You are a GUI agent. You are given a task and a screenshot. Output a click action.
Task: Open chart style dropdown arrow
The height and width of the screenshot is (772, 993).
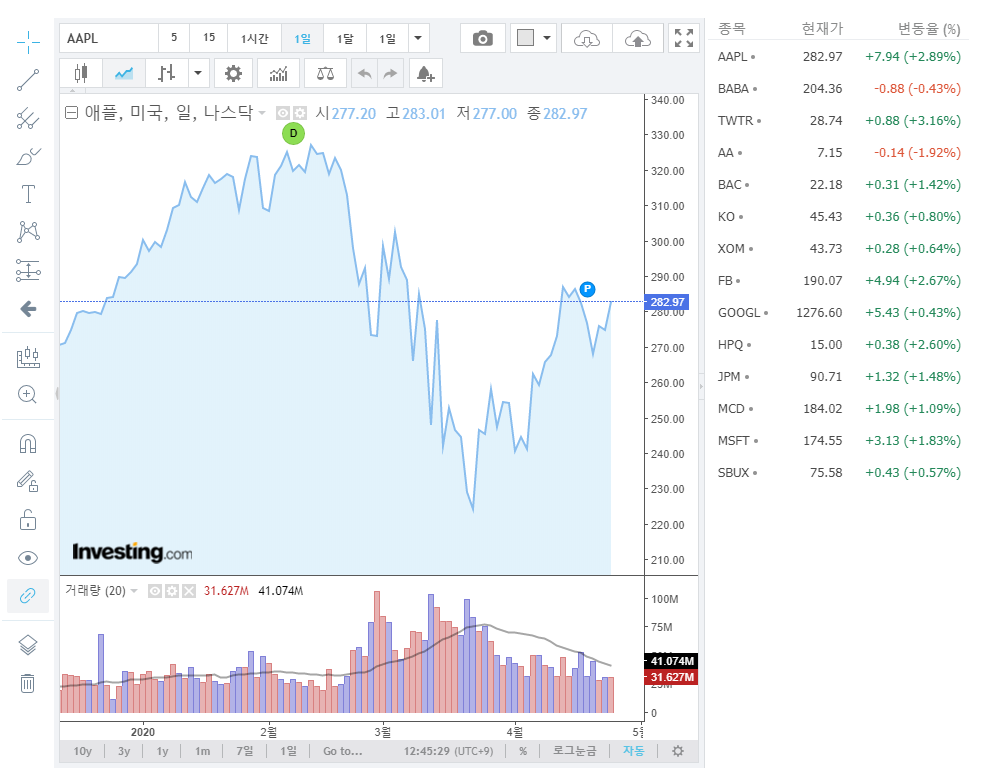198,73
